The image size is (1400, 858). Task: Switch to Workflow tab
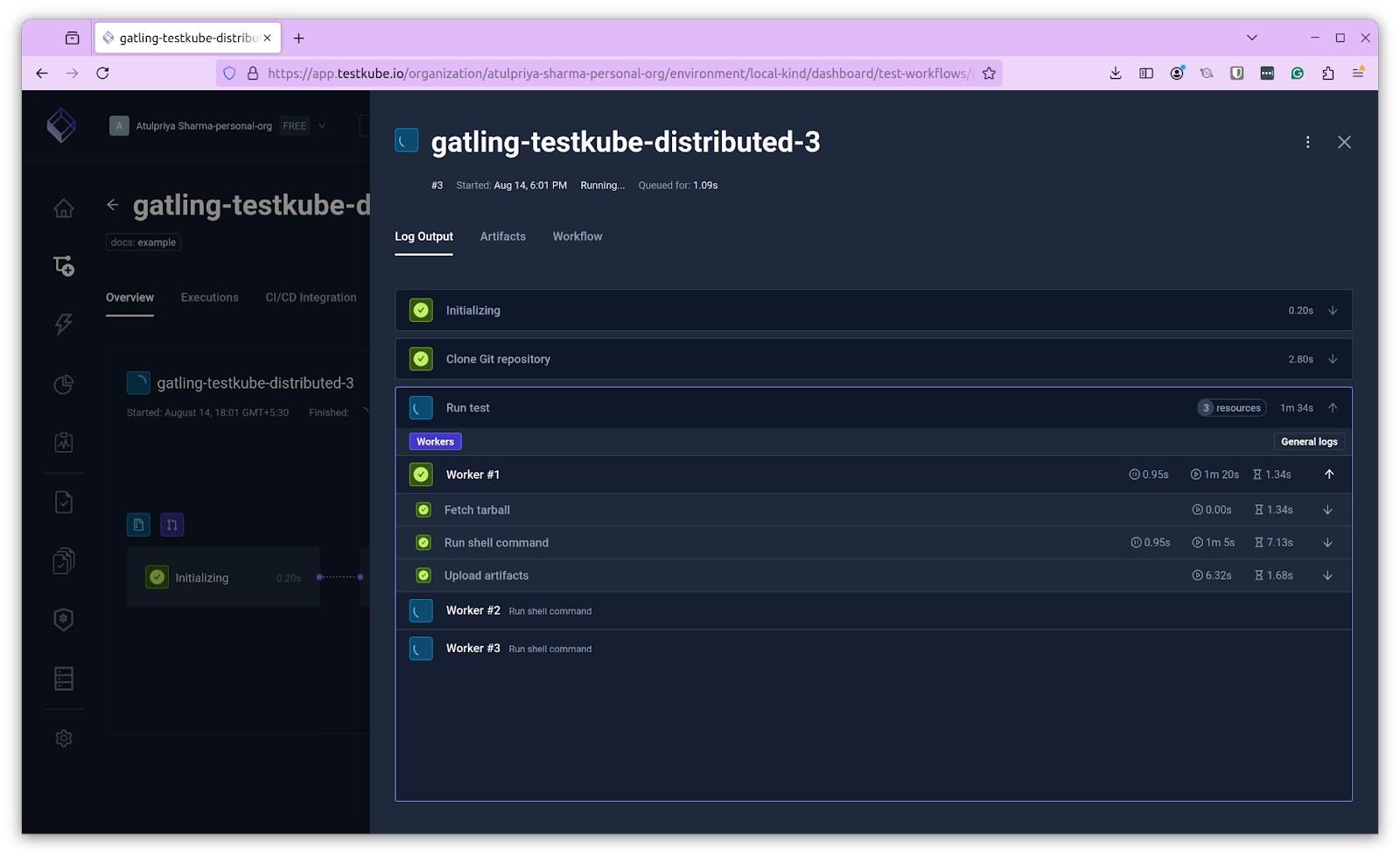[x=577, y=236]
